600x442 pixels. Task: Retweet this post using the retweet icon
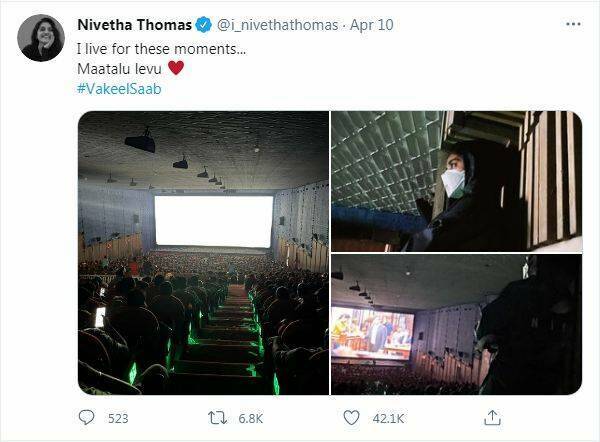tap(217, 418)
